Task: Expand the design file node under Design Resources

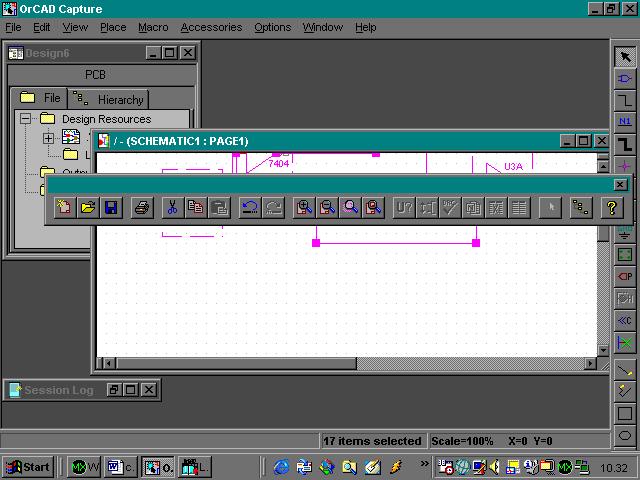Action: pyautogui.click(x=48, y=138)
